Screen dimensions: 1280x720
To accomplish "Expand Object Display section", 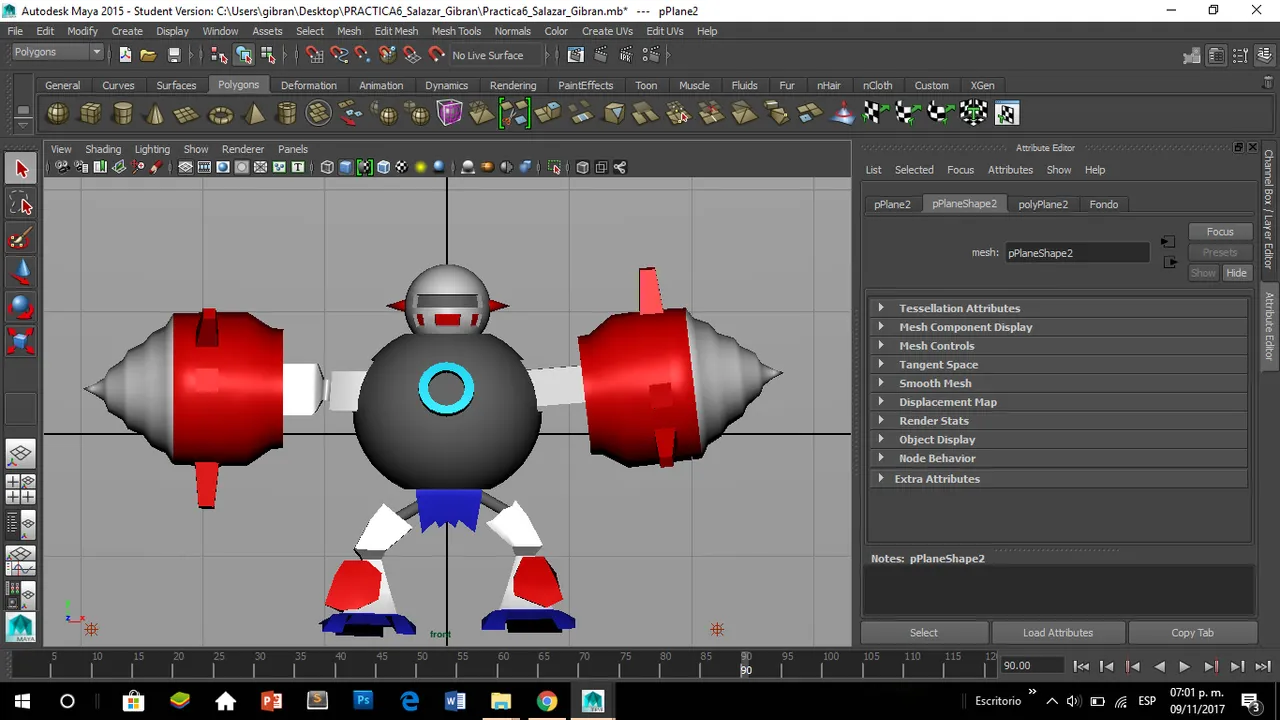I will coord(1058,440).
